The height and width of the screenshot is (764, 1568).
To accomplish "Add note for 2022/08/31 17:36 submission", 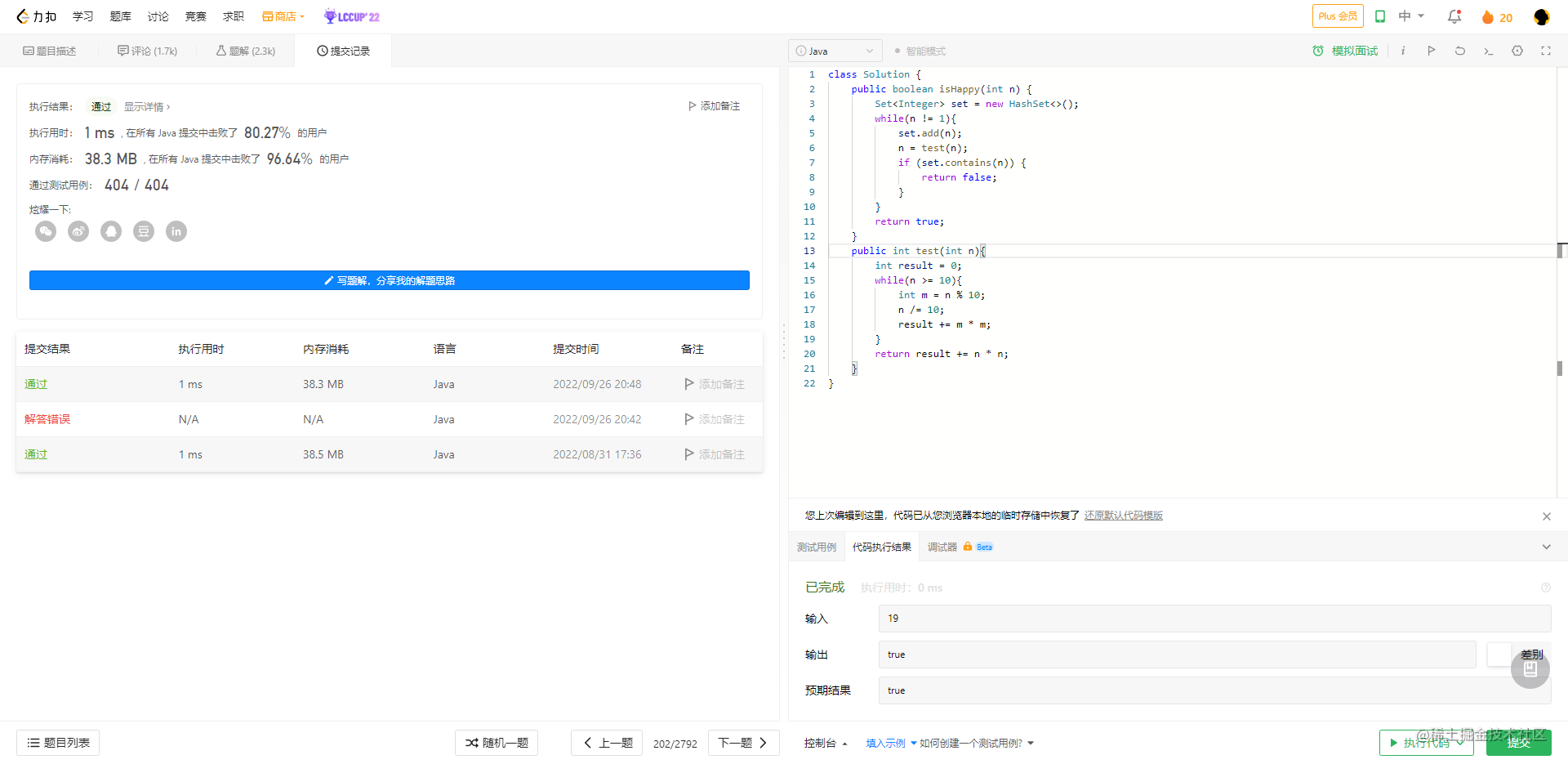I will pyautogui.click(x=715, y=454).
